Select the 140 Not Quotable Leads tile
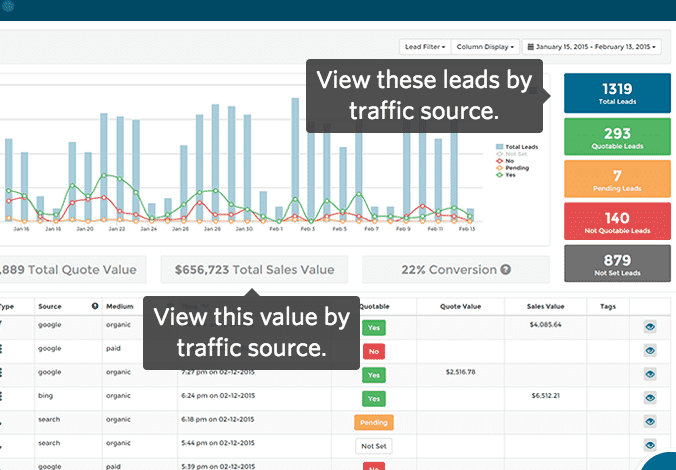The width and height of the screenshot is (676, 470). click(x=616, y=222)
